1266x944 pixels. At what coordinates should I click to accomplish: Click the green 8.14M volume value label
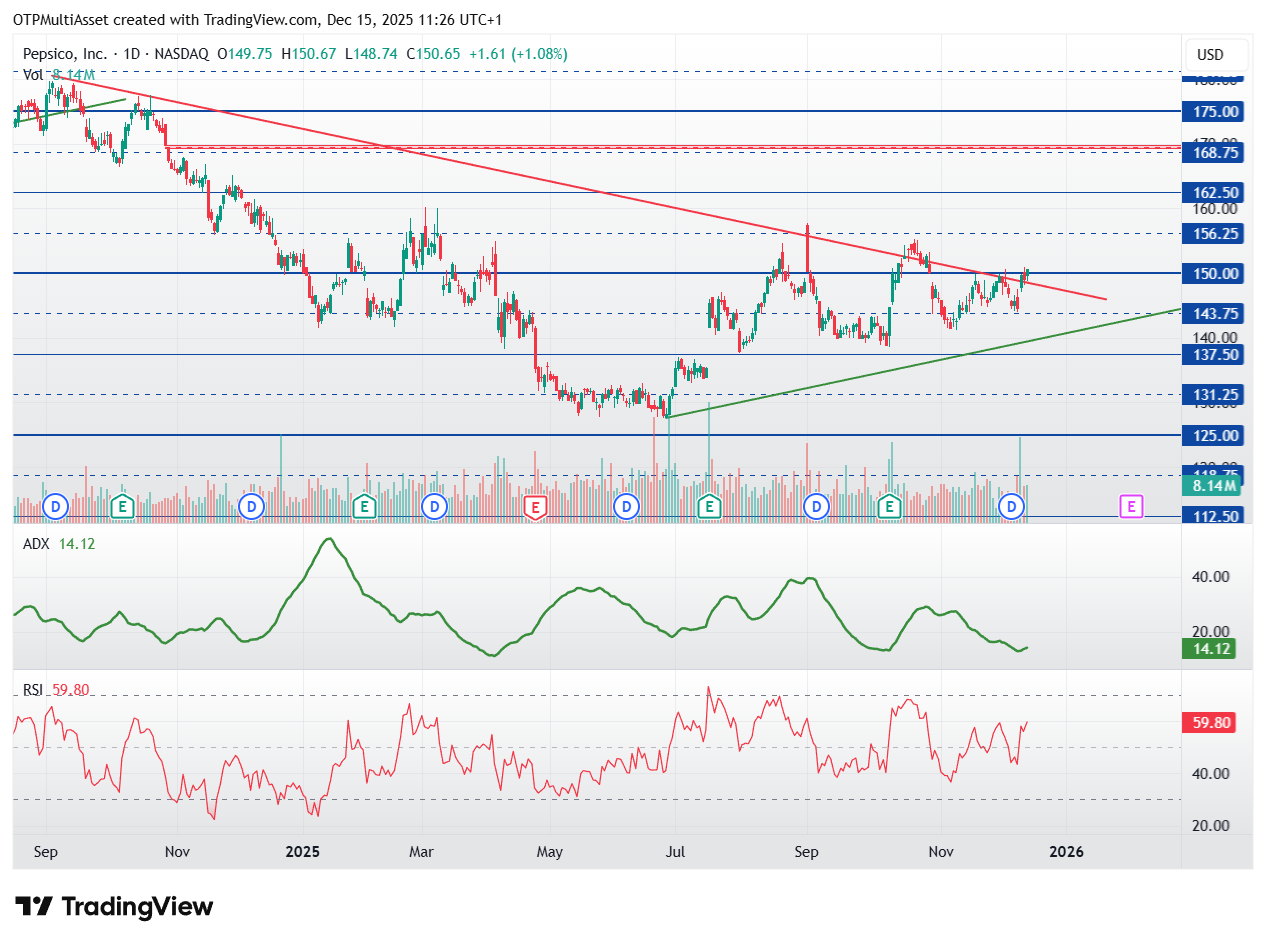(1212, 486)
